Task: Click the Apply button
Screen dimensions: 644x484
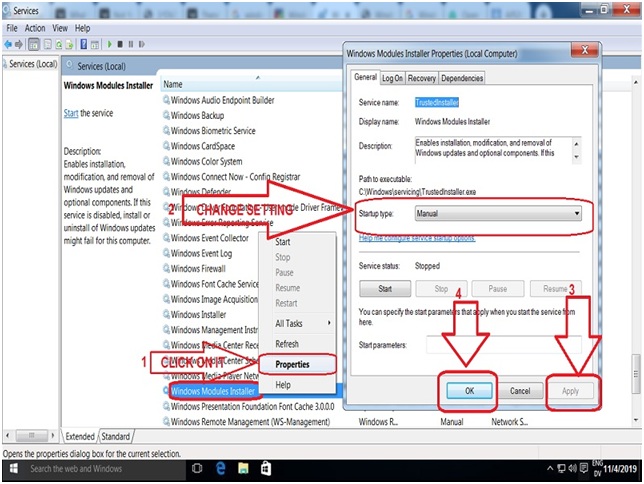Action: coord(570,391)
